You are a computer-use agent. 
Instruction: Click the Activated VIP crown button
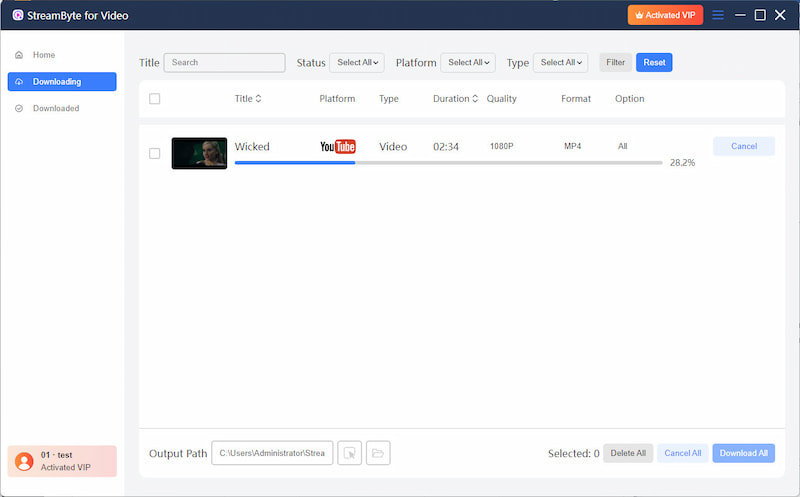665,15
